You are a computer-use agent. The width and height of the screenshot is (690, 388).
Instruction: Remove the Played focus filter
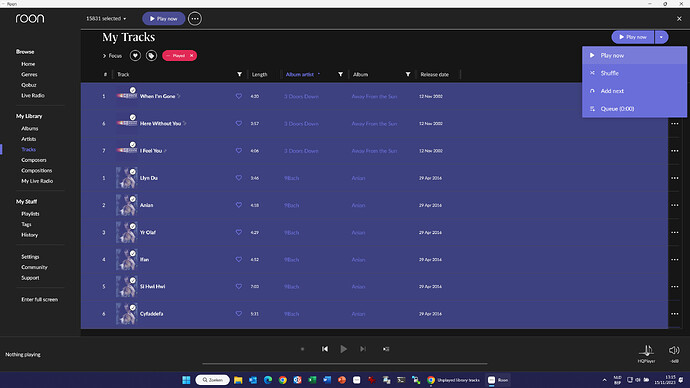[x=191, y=55]
